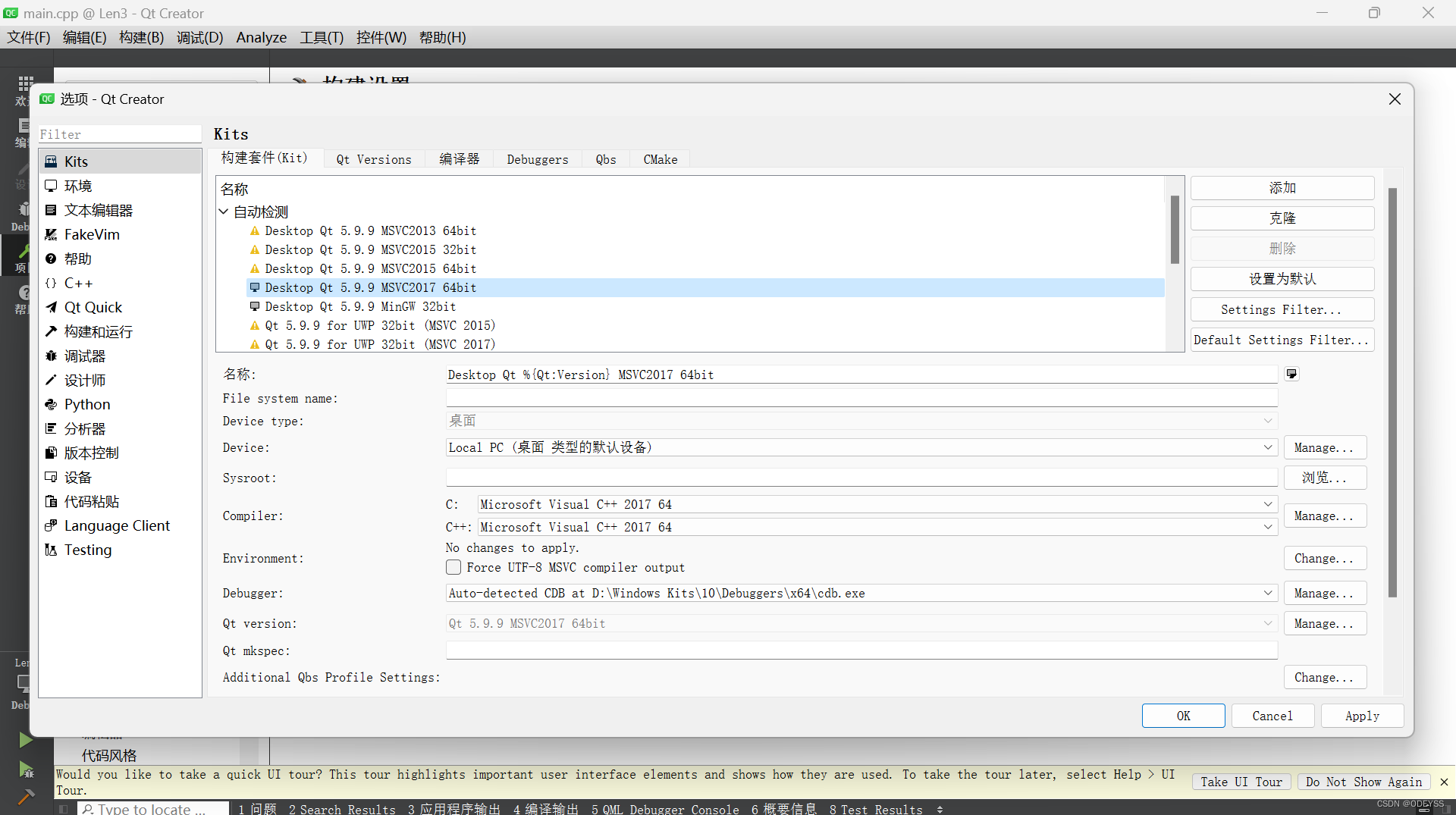
Task: Open the 分析器 settings category
Action: coord(120,428)
